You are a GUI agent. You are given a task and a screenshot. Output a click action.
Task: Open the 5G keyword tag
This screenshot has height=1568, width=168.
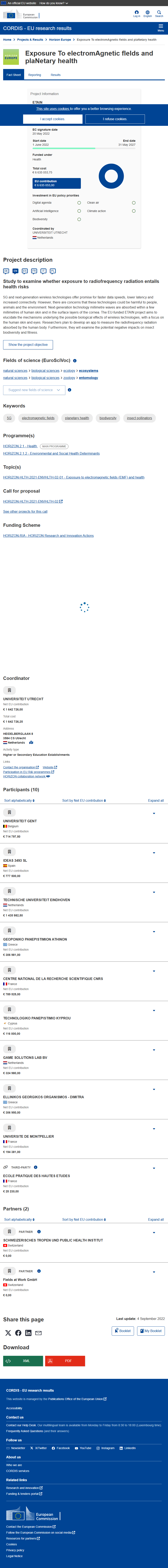pos(9,418)
